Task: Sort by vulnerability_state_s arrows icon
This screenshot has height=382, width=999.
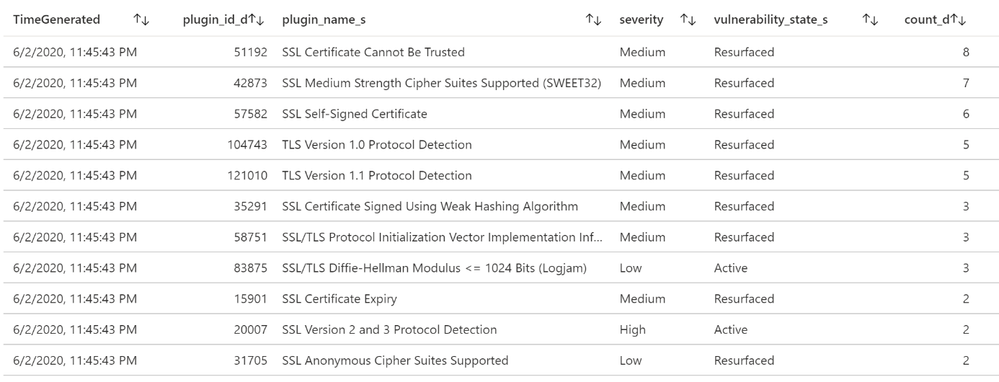Action: pos(870,20)
